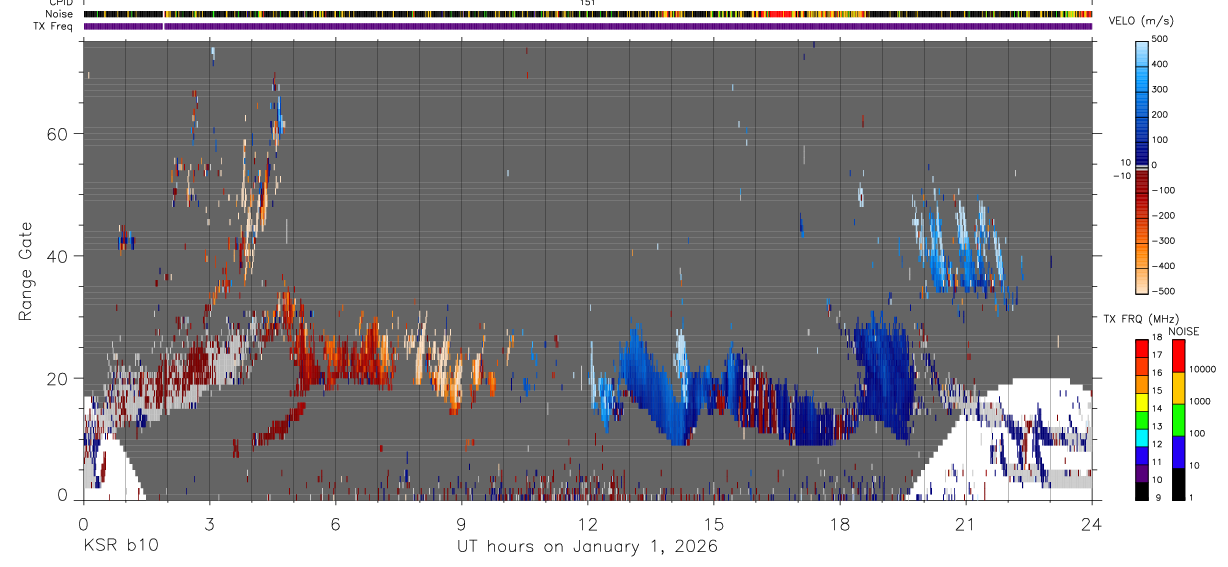Click the x-axis tick label 24
The image size is (1228, 567).
coord(1092,524)
